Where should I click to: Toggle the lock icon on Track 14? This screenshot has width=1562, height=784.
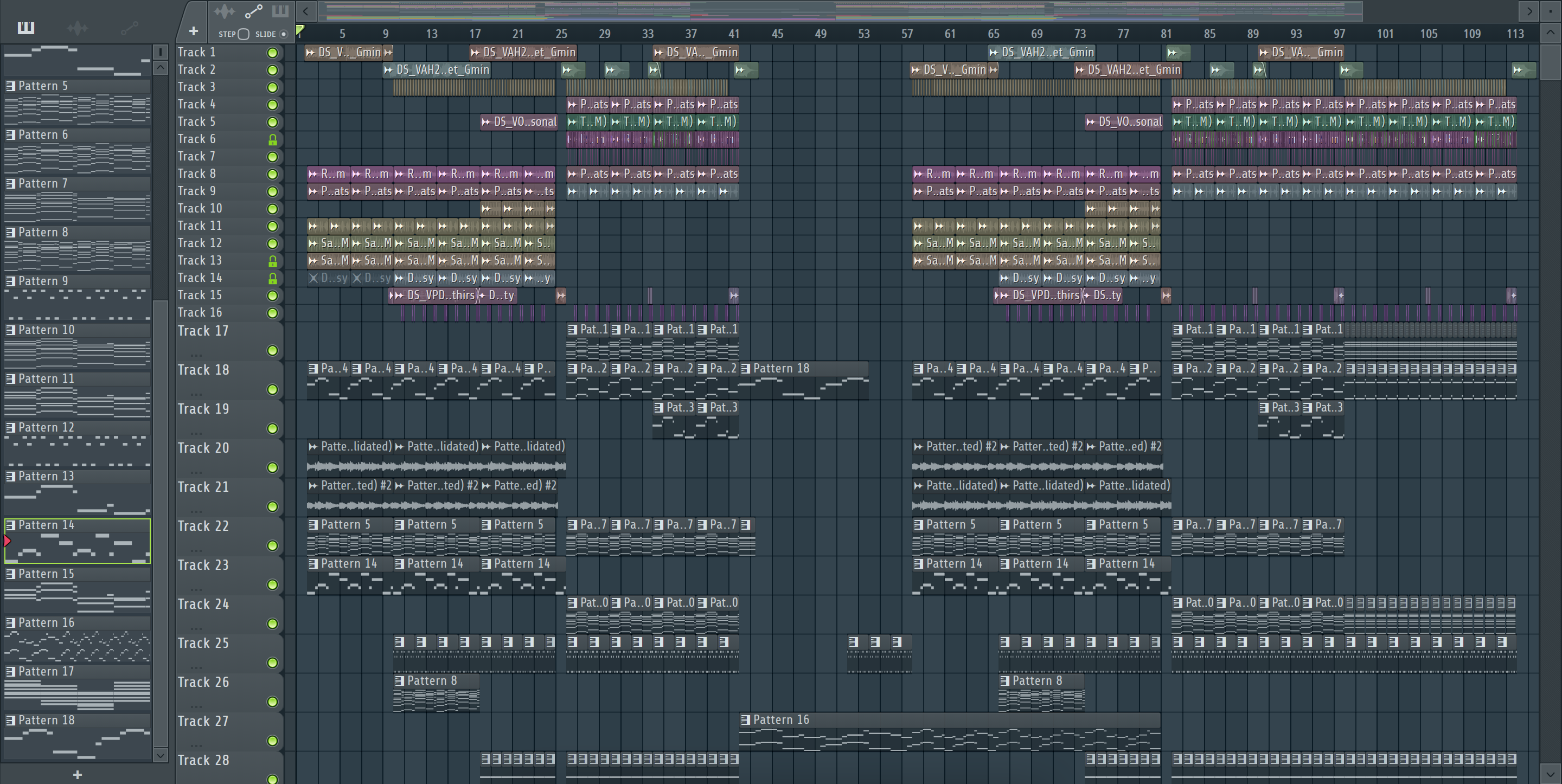272,278
